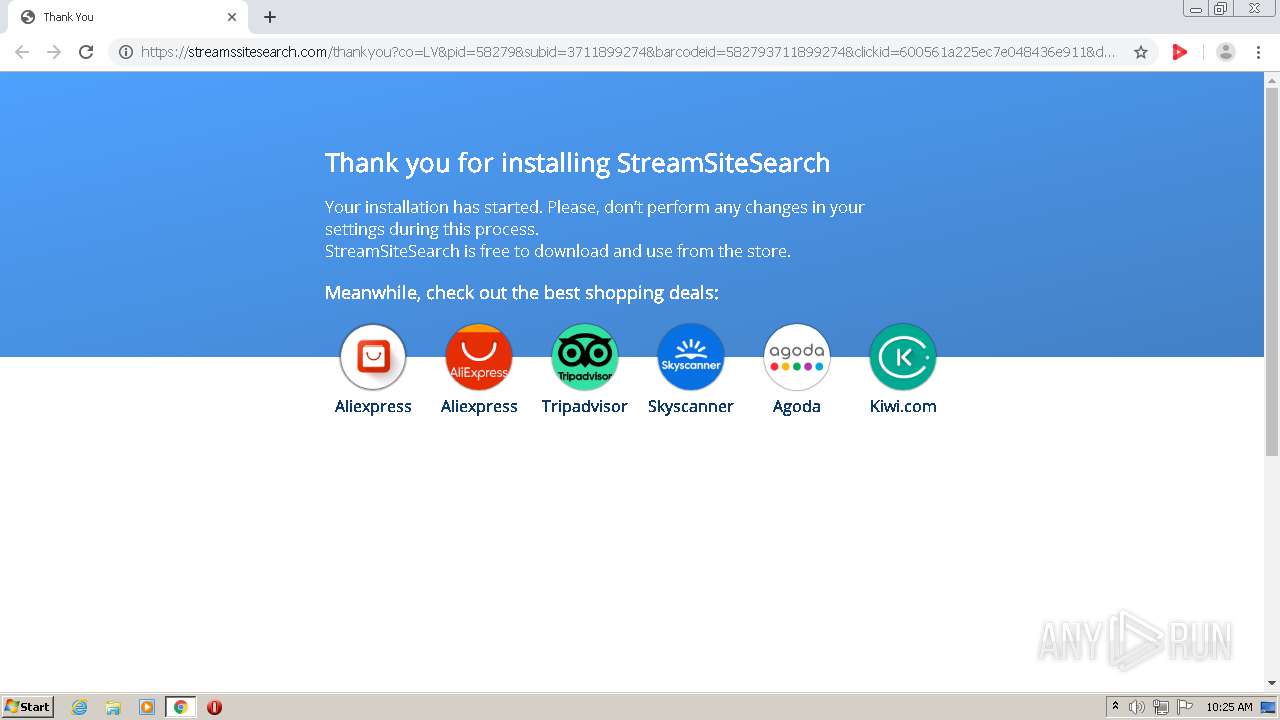
Task: Click the Skyscanner text link
Action: click(x=691, y=407)
